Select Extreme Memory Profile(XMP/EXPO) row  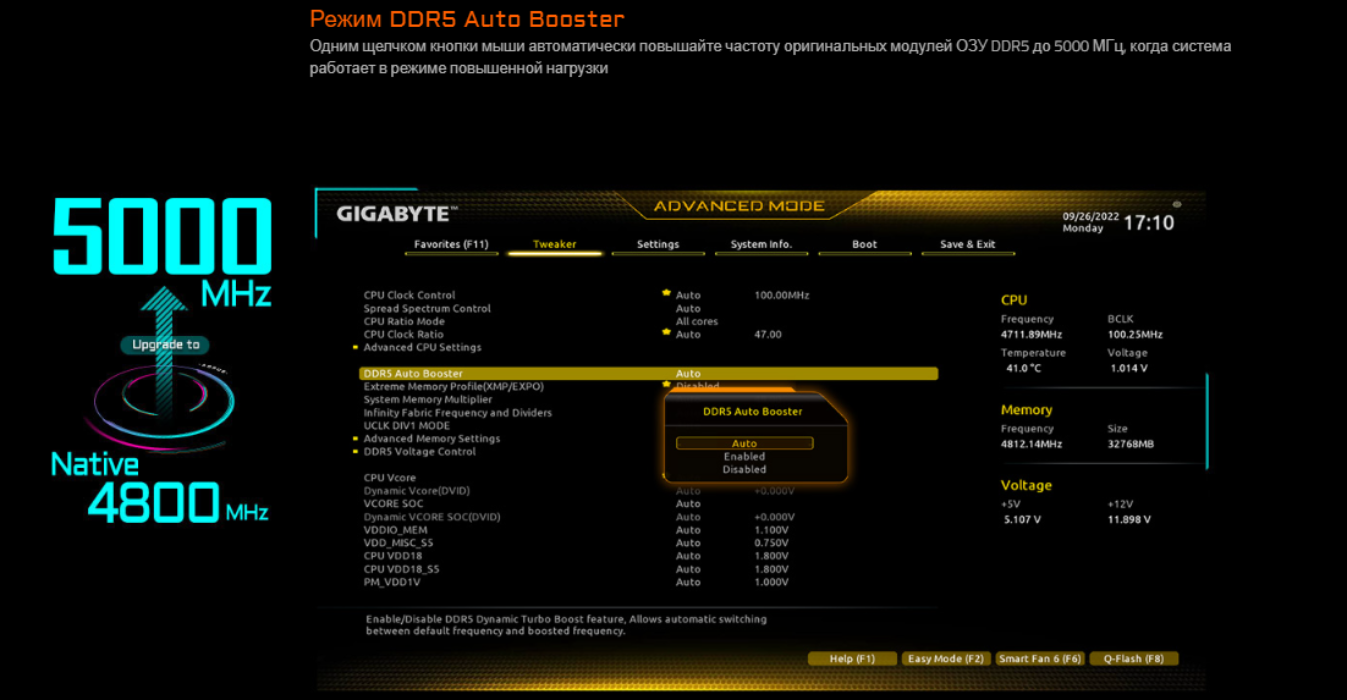454,386
